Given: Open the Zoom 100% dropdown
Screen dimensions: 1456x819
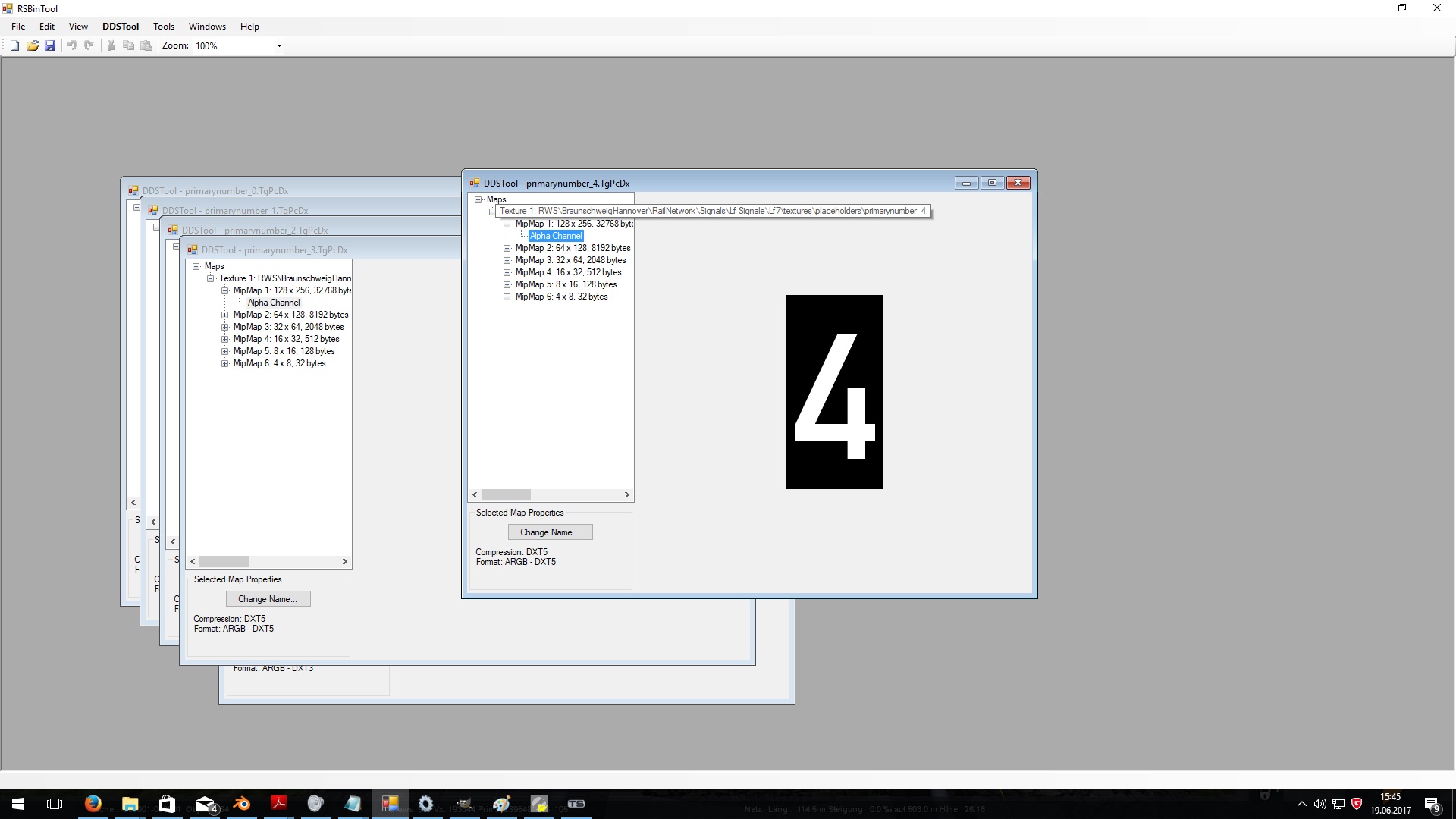Looking at the screenshot, I should click(279, 46).
